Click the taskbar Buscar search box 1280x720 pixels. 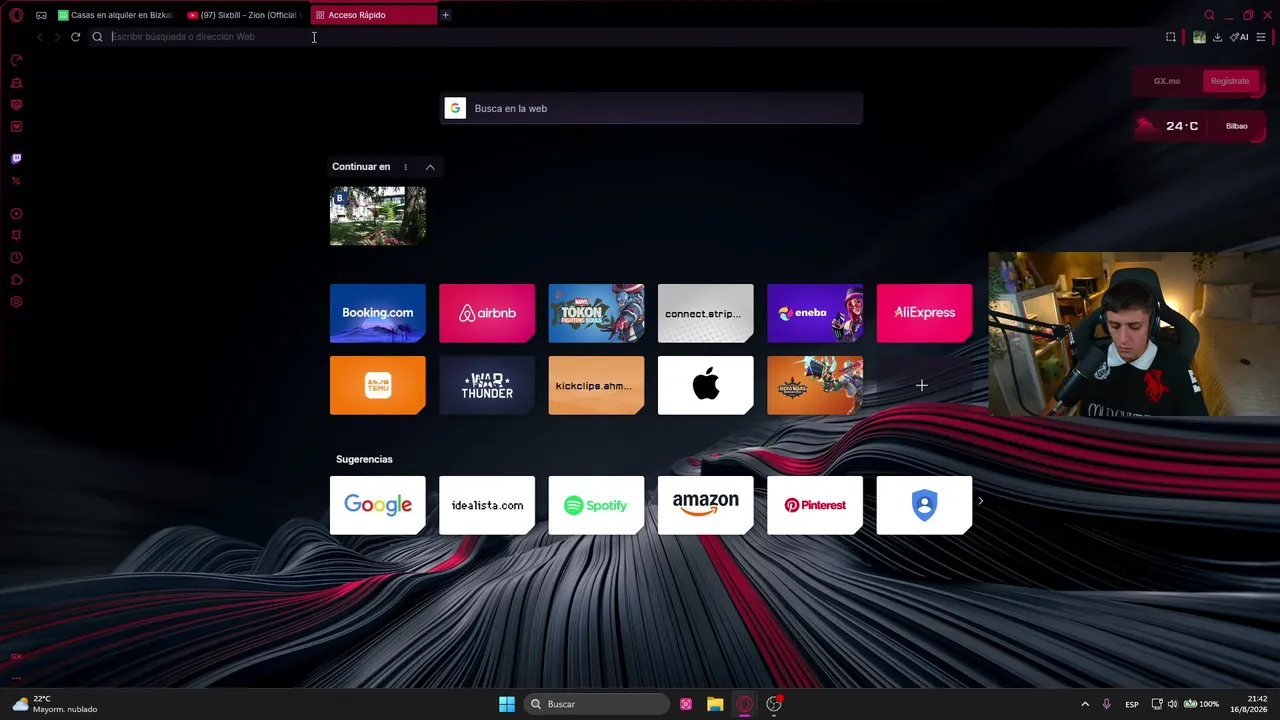[x=597, y=704]
